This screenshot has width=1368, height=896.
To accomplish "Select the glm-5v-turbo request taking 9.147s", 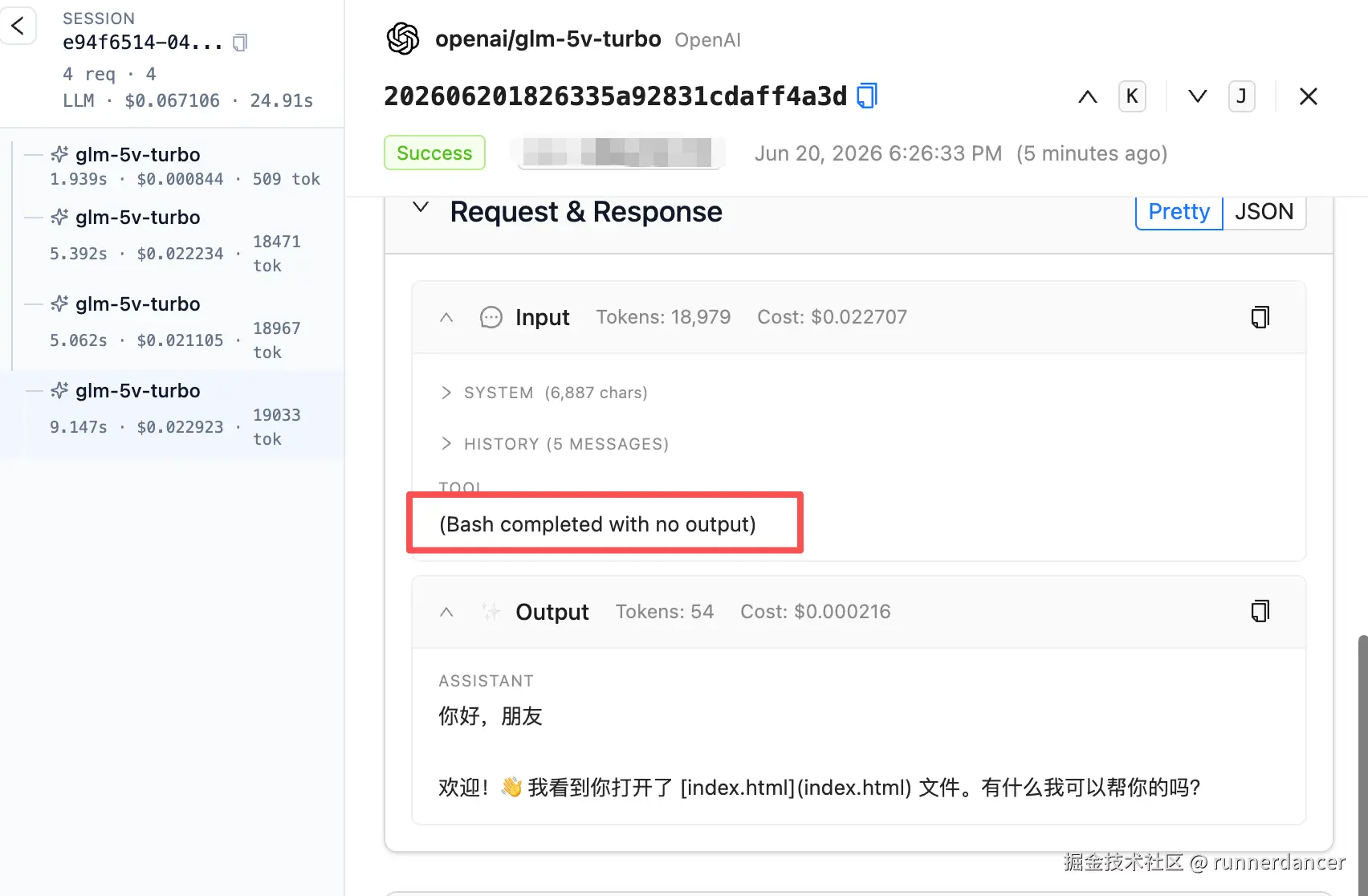I will pos(173,414).
